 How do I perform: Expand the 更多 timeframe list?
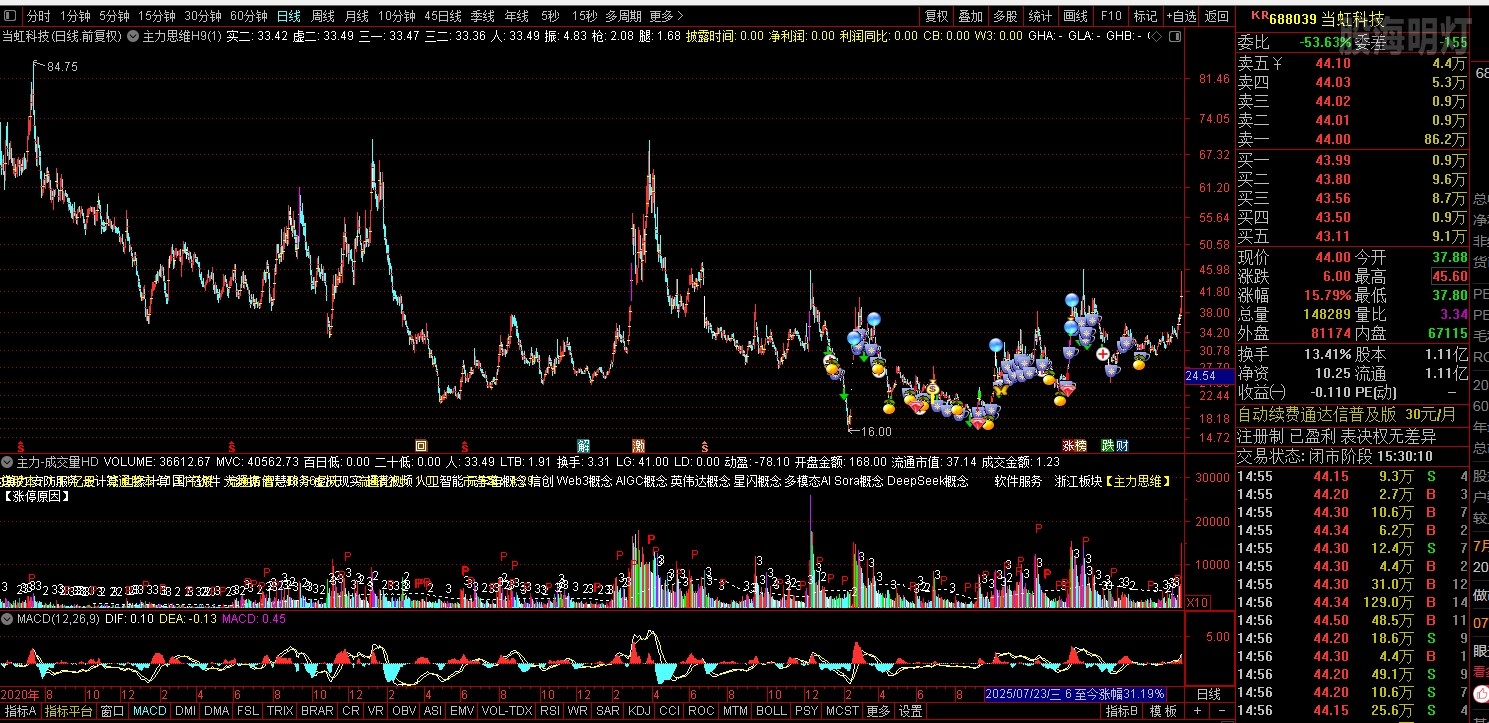pyautogui.click(x=667, y=16)
